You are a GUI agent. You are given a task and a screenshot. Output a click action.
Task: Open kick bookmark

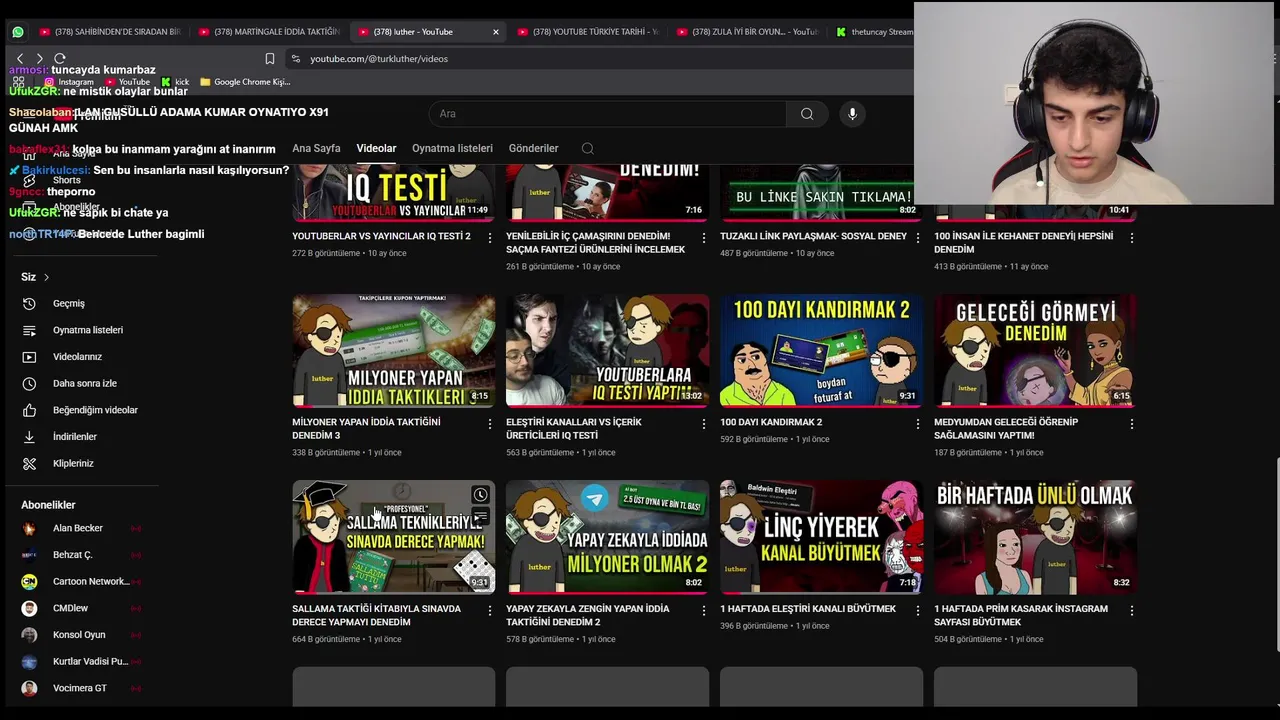point(175,82)
